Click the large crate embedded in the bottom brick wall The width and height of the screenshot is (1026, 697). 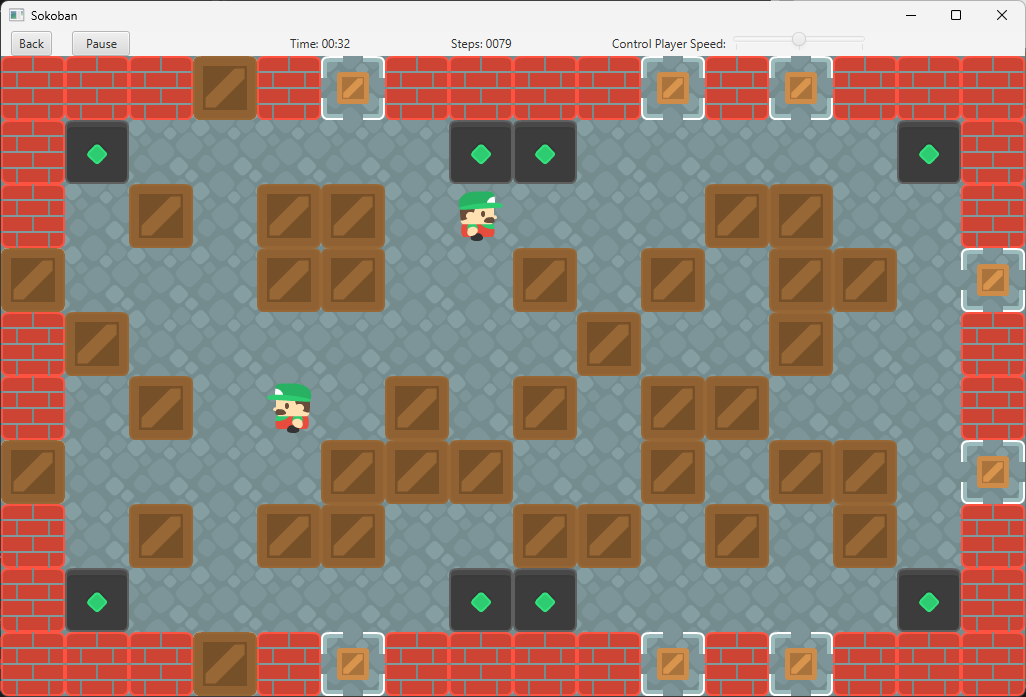[x=225, y=664]
